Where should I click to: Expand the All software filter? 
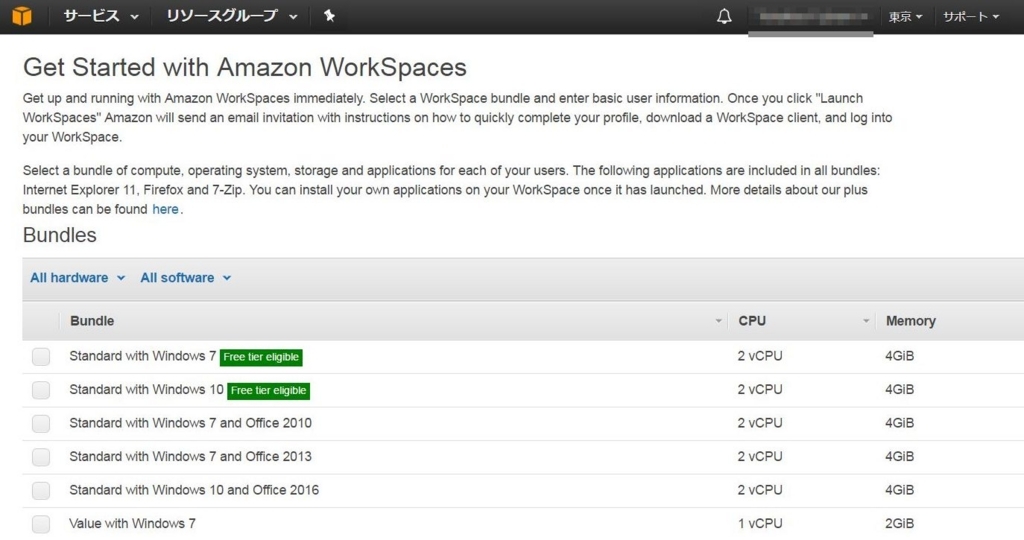(x=186, y=278)
